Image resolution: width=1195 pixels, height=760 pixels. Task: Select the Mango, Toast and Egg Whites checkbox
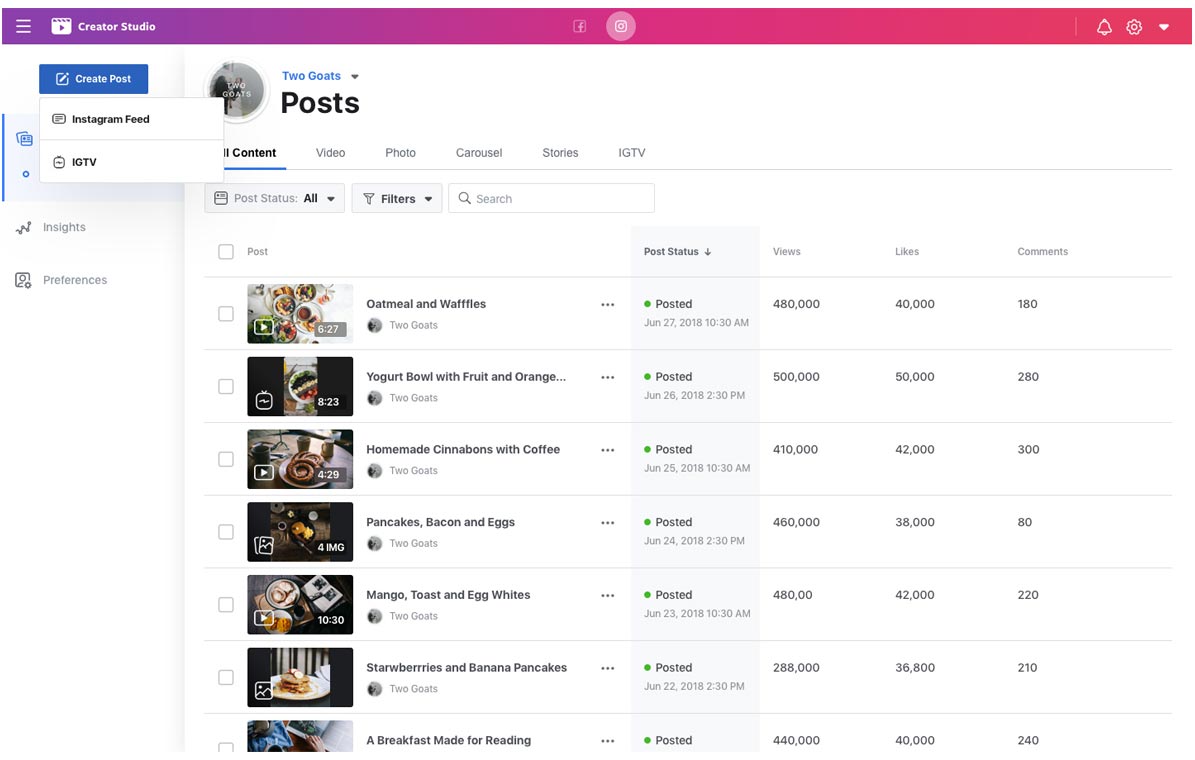pos(226,604)
